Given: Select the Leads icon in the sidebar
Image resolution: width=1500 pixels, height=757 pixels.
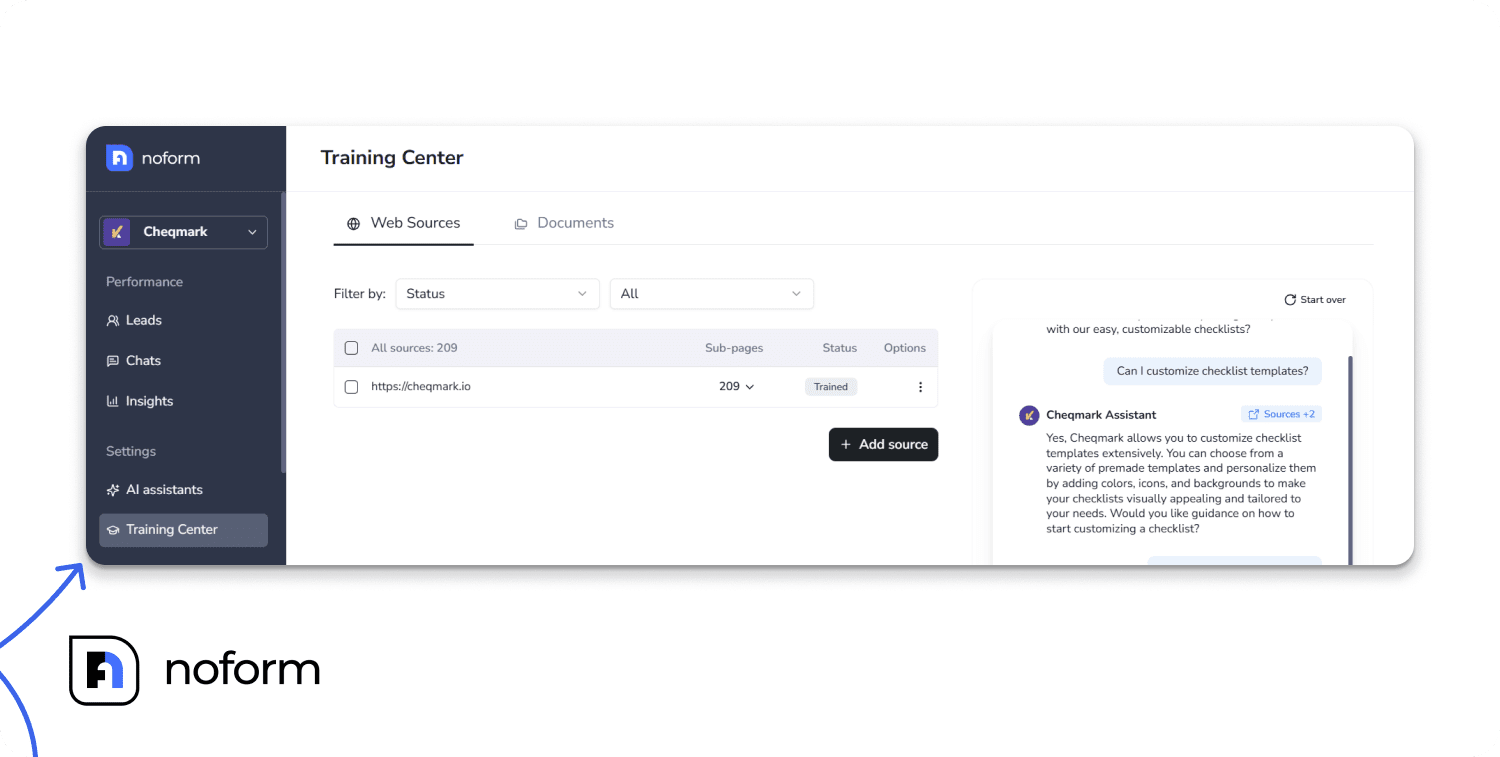Looking at the screenshot, I should tap(113, 320).
